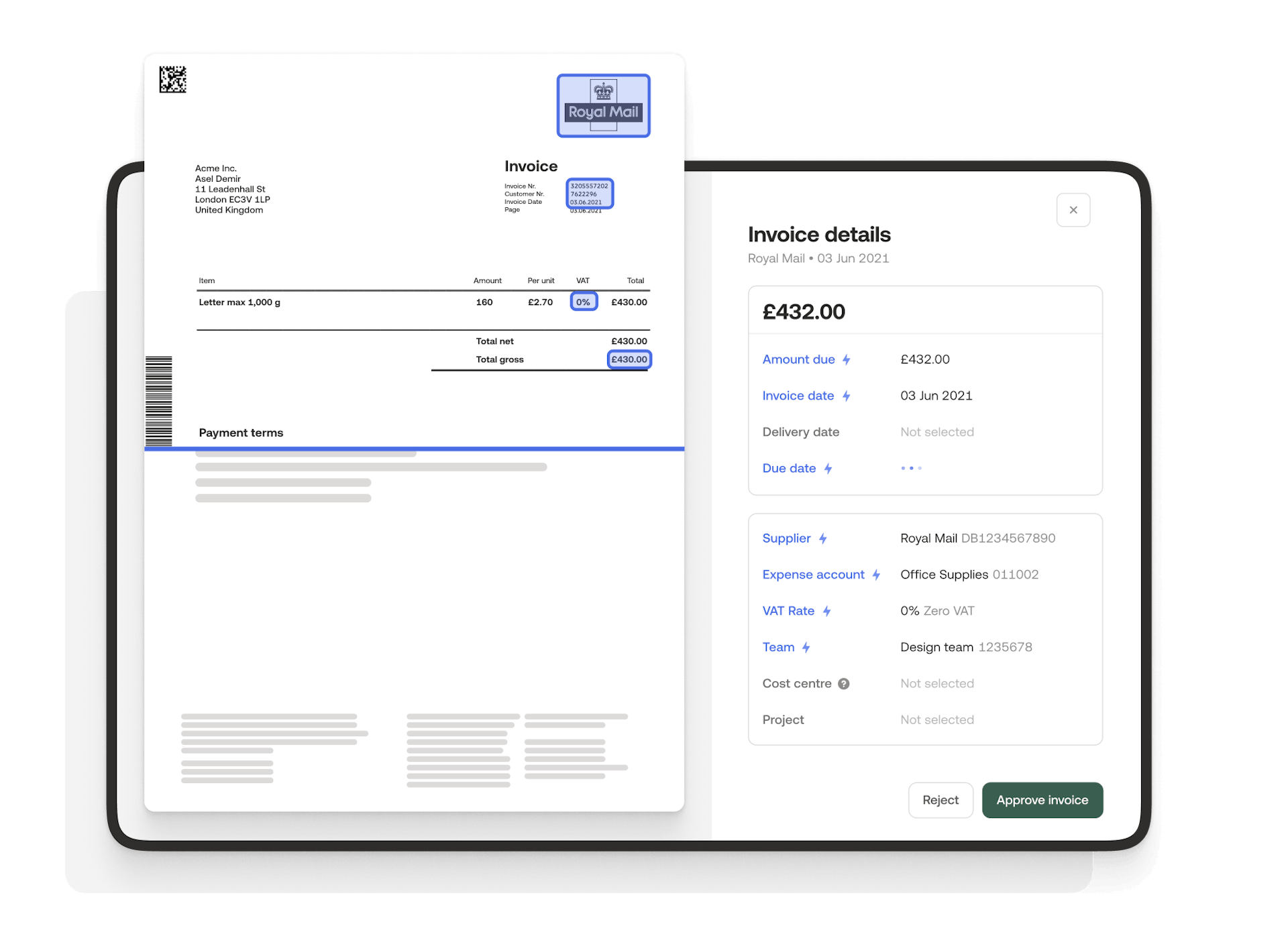Click the lightning icon beside Expense account

click(x=877, y=575)
